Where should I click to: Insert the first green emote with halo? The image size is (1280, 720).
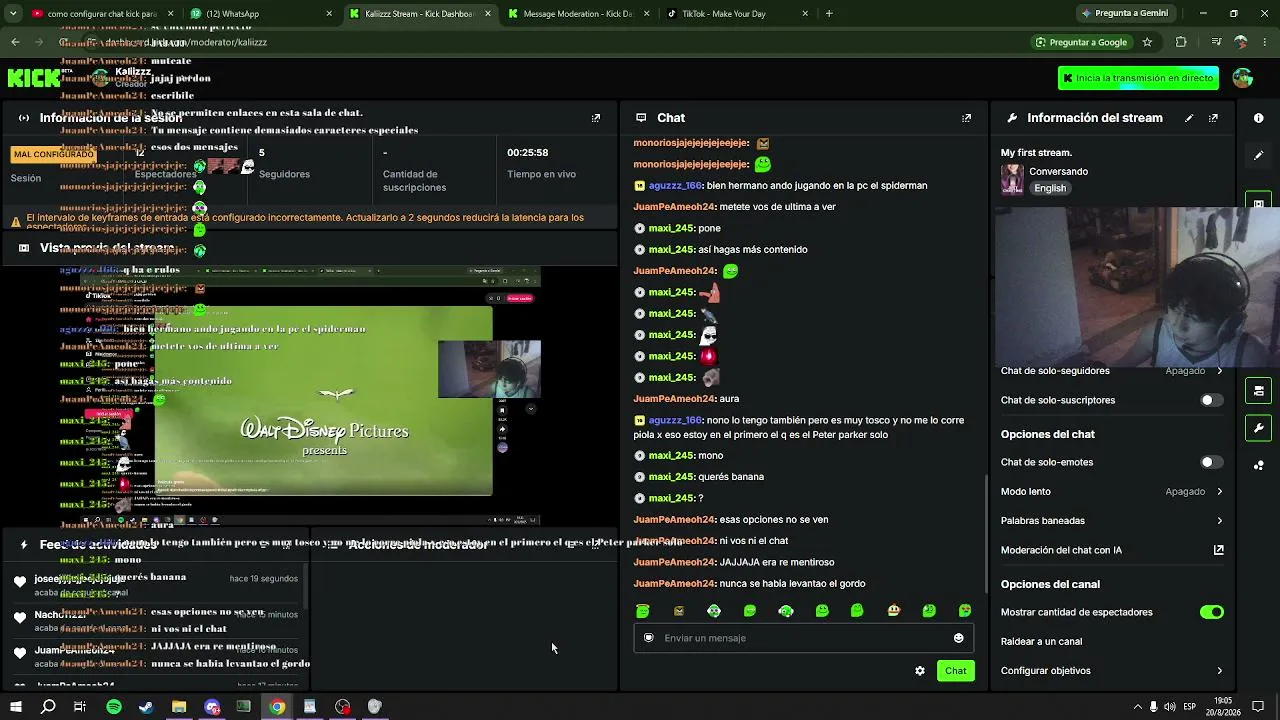click(643, 611)
